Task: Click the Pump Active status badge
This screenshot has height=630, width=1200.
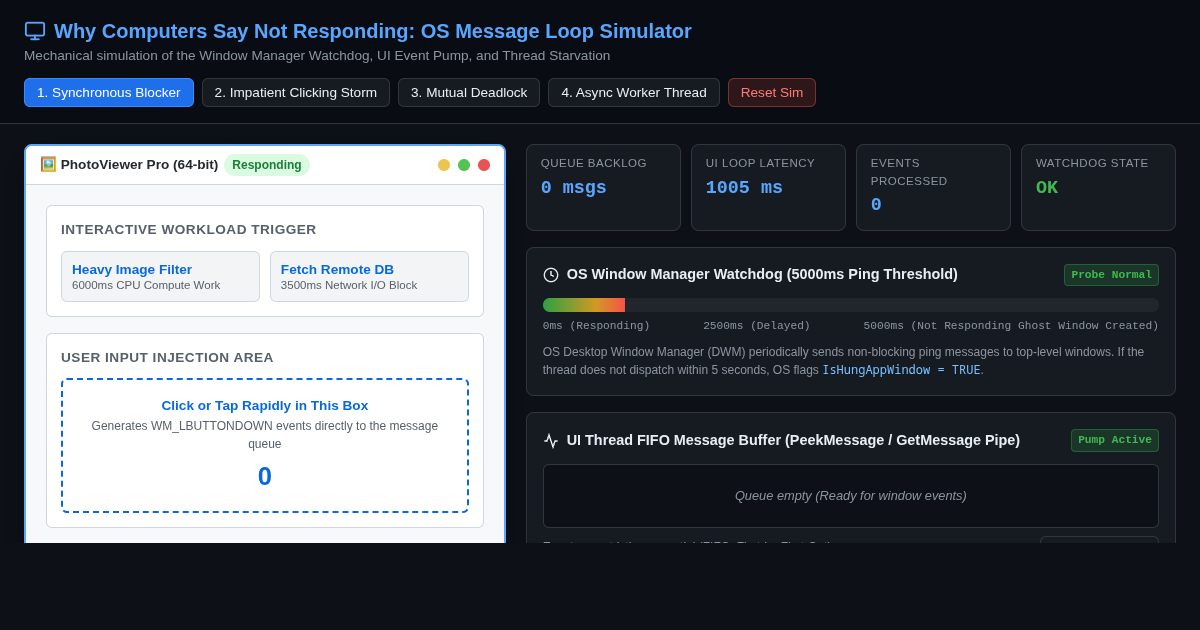Action: (1115, 441)
